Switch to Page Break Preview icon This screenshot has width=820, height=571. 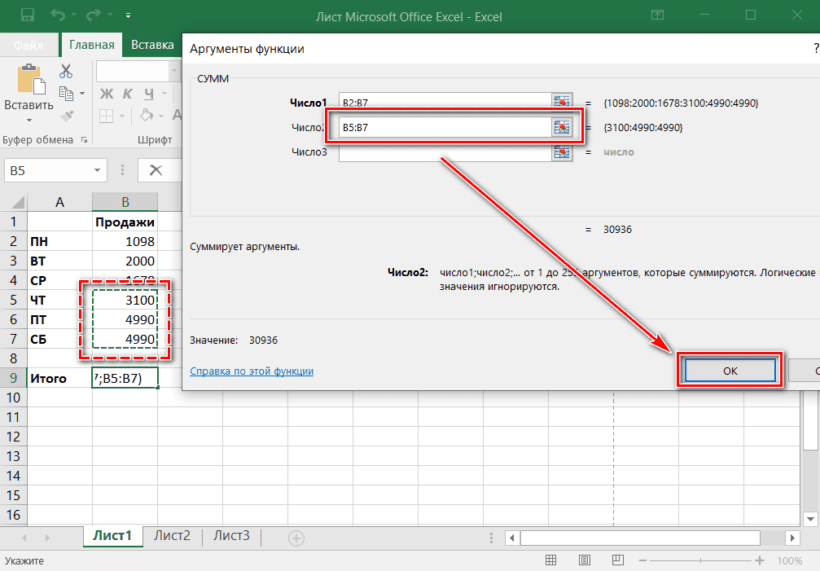(618, 561)
